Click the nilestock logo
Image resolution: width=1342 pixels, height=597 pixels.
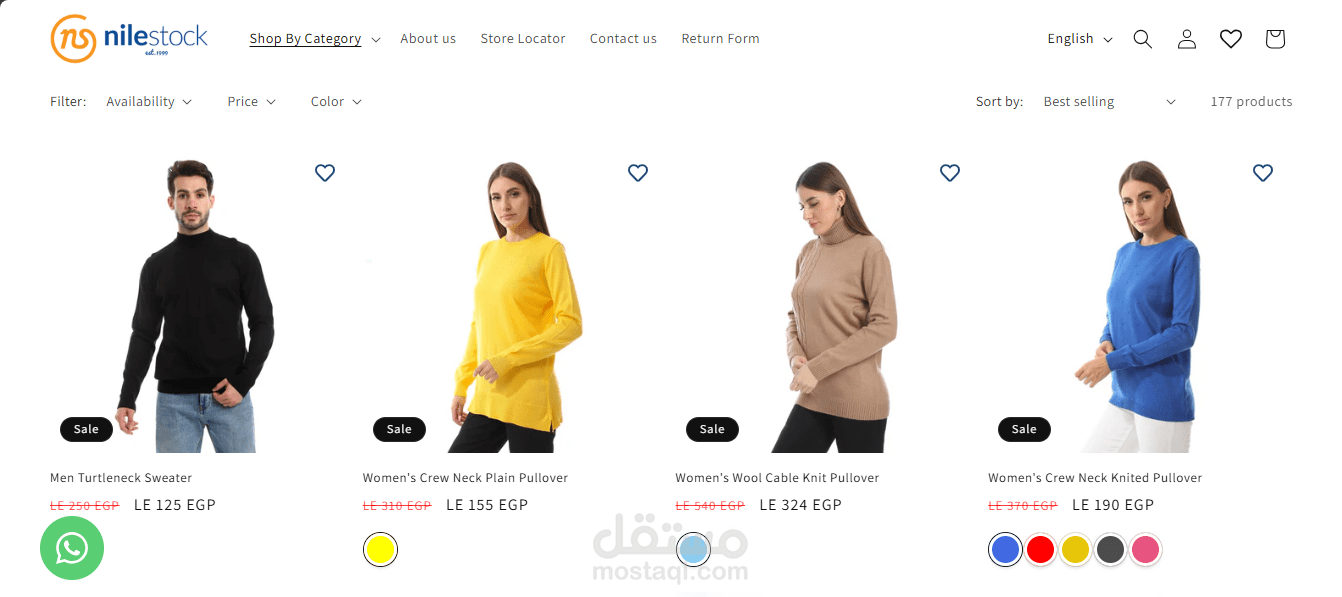(x=129, y=38)
